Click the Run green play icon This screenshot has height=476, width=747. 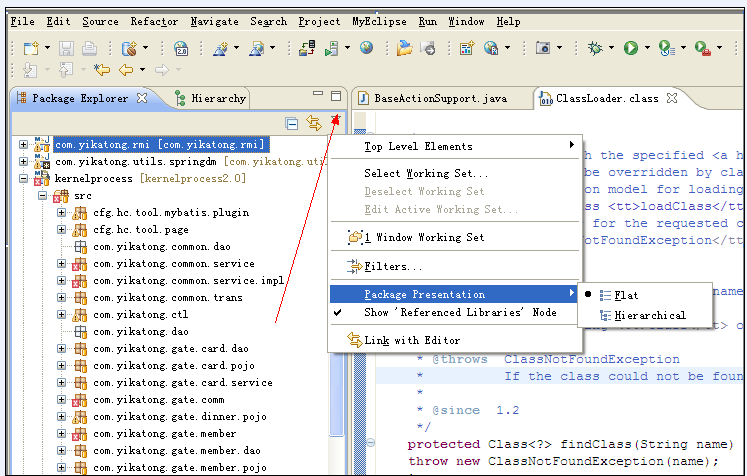(x=631, y=47)
